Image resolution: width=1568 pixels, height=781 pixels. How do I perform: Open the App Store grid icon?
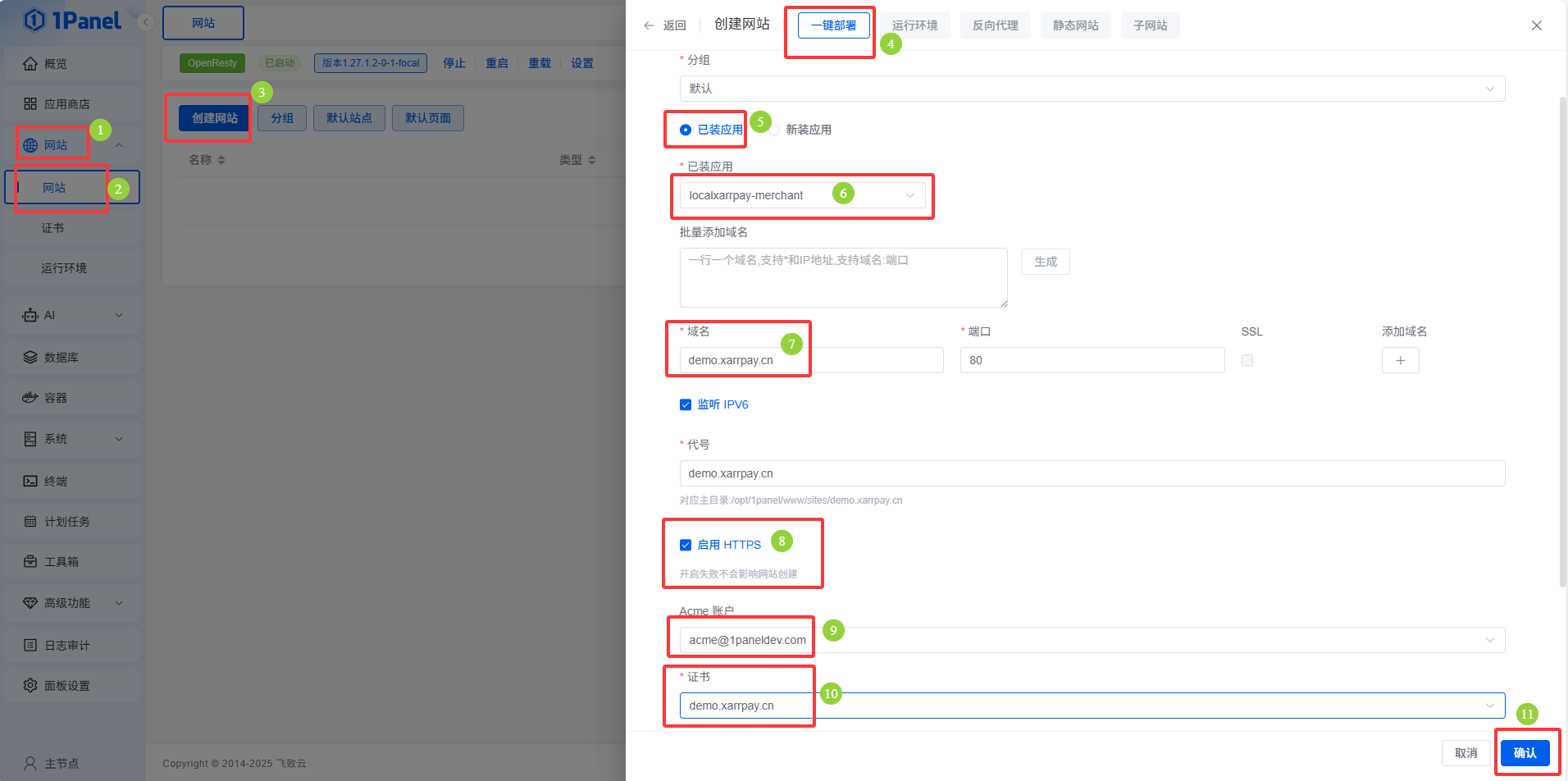30,104
